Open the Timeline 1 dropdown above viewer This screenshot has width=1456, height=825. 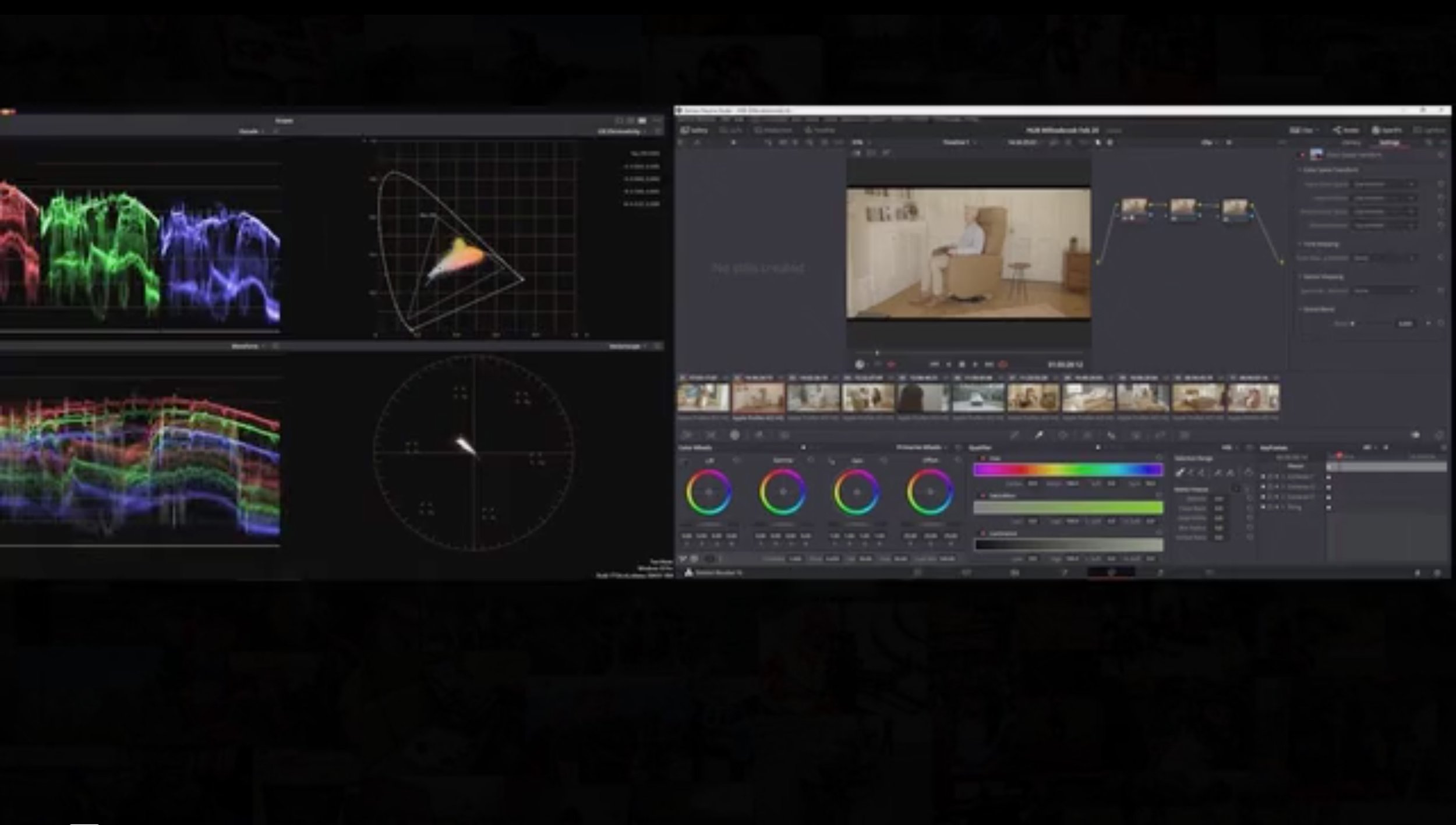[x=959, y=142]
